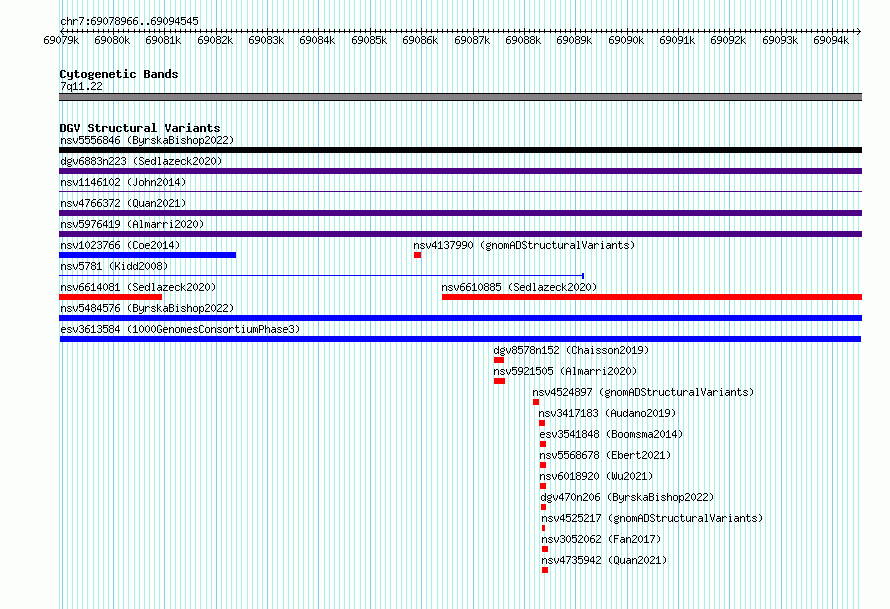890x609 pixels.
Task: Open the nsv1146102 (John2014) label
Action: pos(123,182)
